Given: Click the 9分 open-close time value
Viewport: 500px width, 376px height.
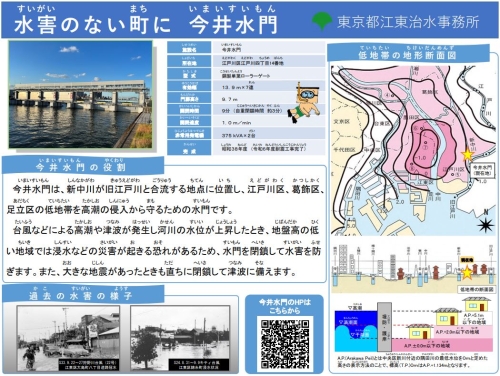Looking at the screenshot, I should coord(252,110).
